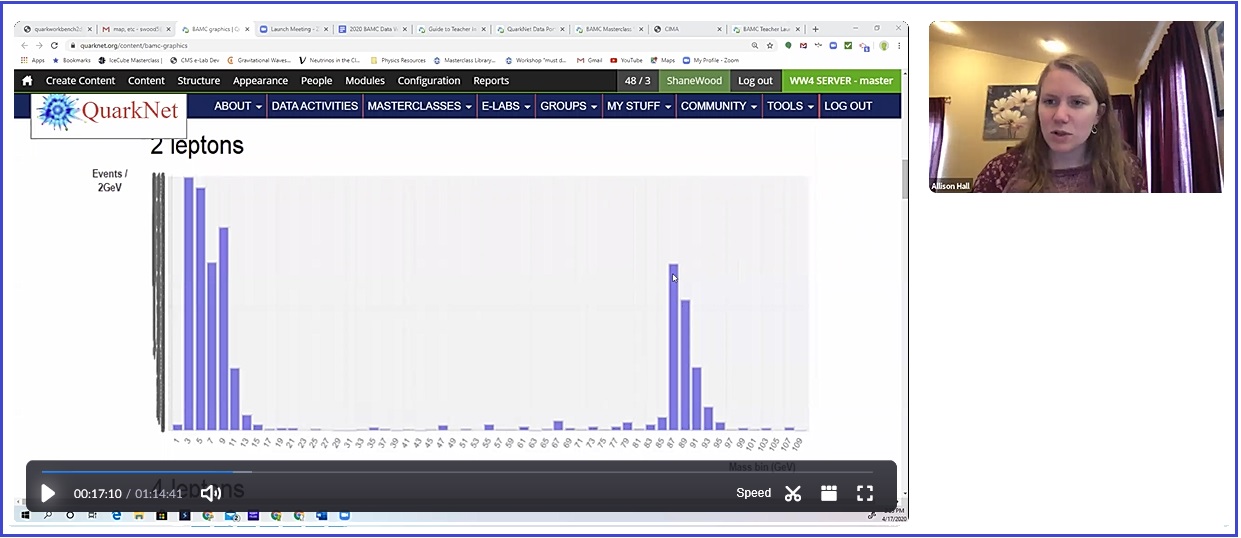Click the histogram bar at mass bin 87
The width and height of the screenshot is (1241, 538).
tap(674, 347)
